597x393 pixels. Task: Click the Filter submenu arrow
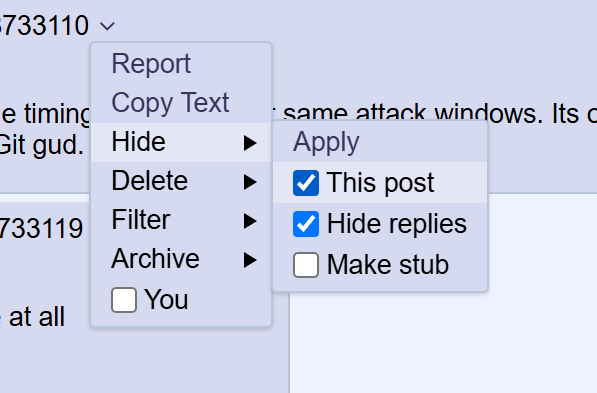coord(250,221)
